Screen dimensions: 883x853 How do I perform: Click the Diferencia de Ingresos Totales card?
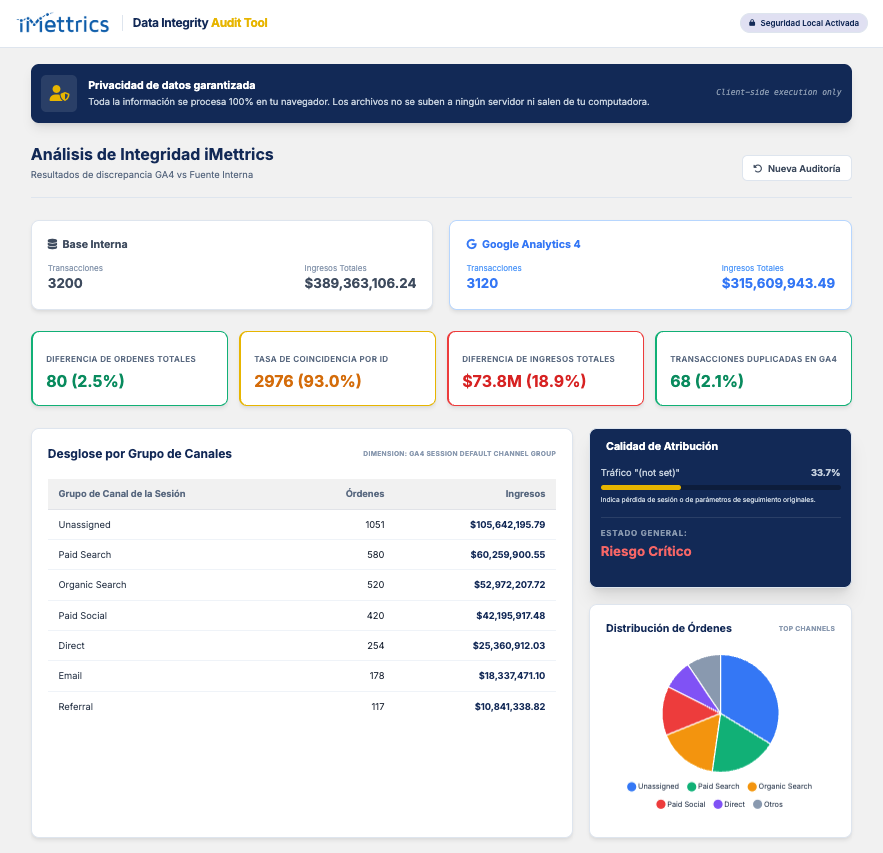(x=545, y=368)
